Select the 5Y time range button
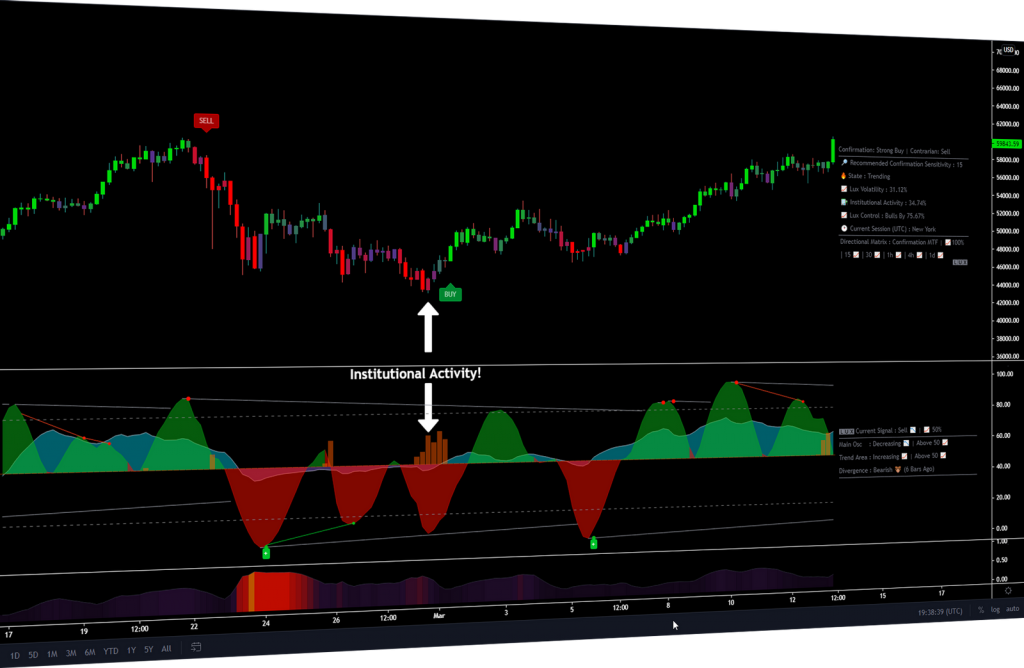Viewport: 1024px width, 668px height. [x=150, y=654]
